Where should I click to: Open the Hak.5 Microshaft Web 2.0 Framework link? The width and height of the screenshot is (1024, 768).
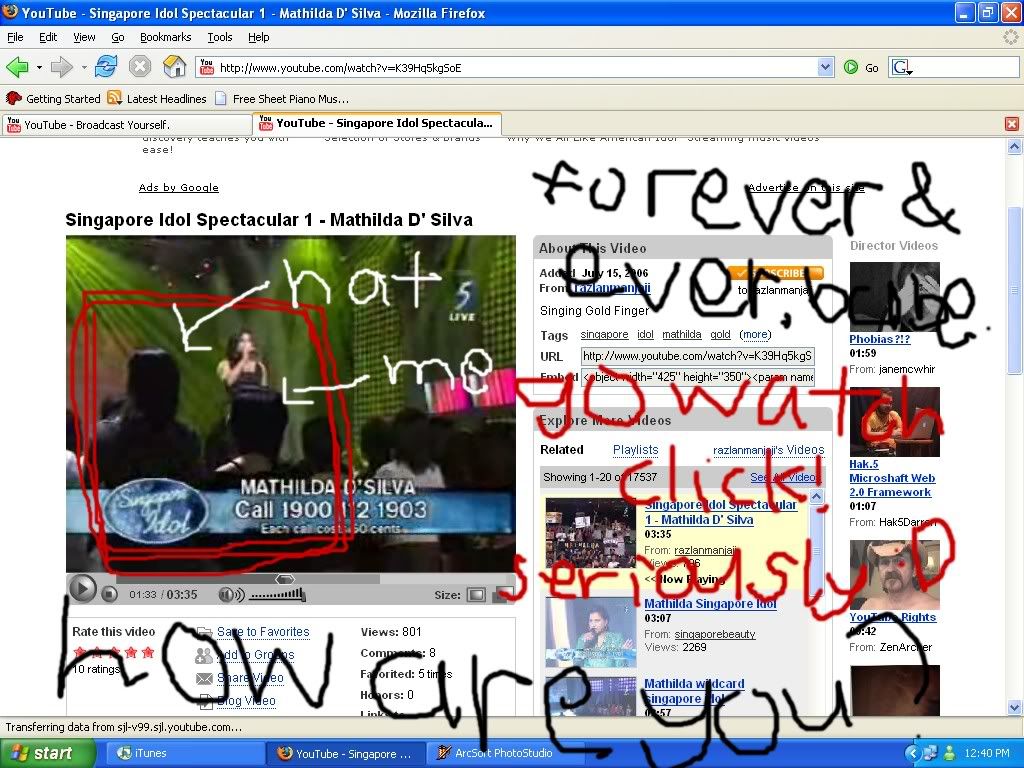coord(892,478)
